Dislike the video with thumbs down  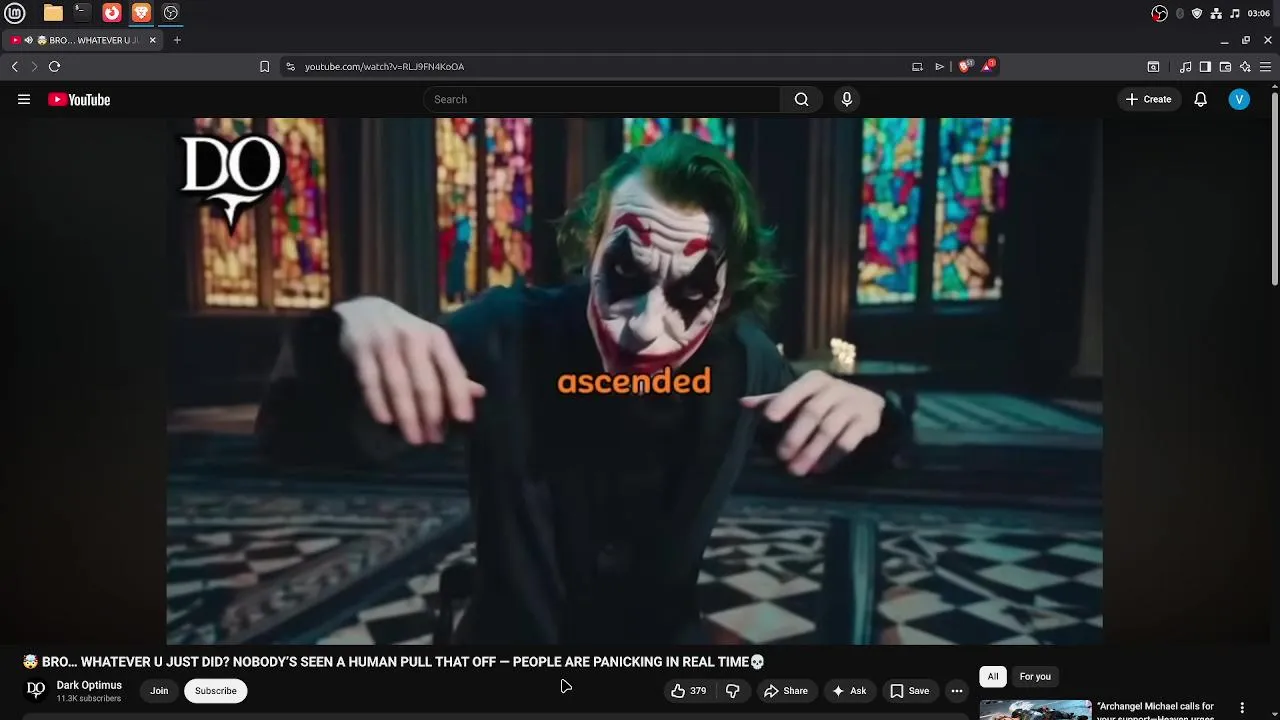[x=732, y=691]
